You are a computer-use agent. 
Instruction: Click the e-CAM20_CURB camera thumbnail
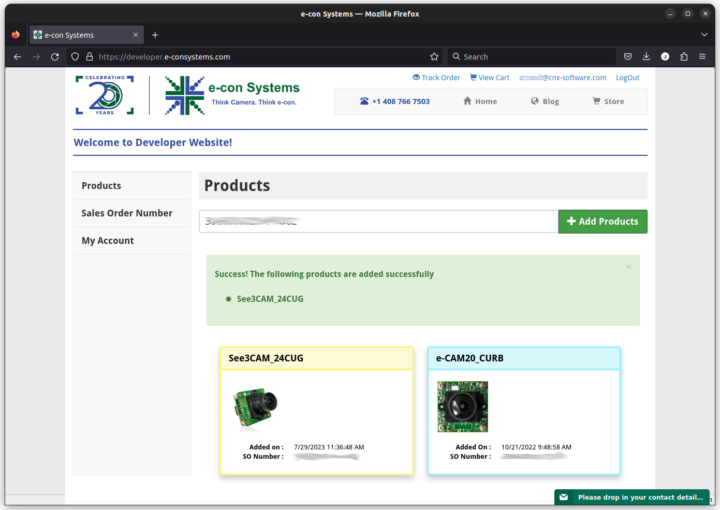pos(462,407)
